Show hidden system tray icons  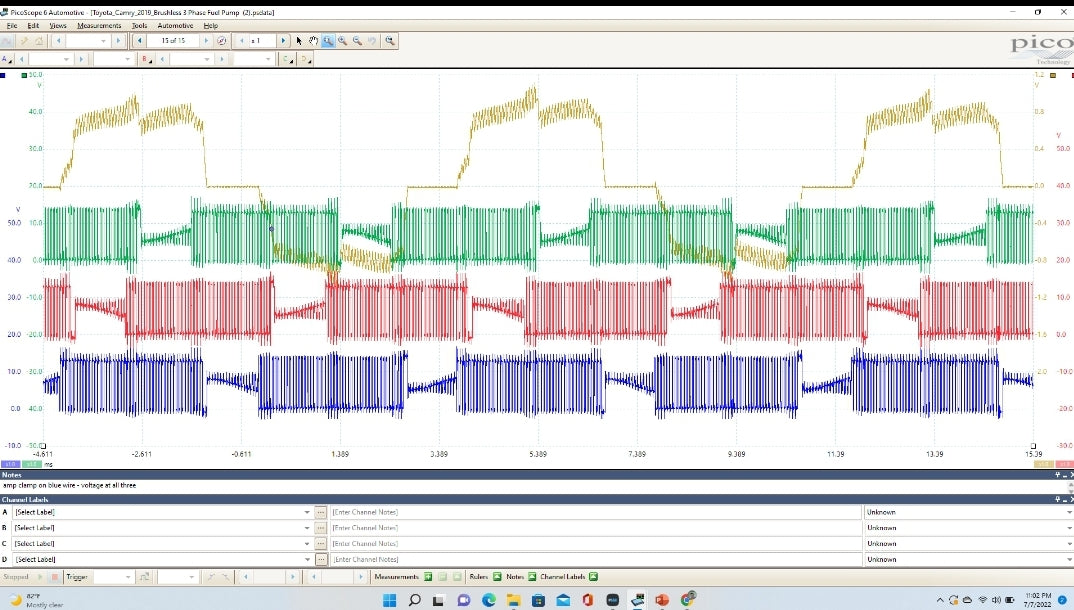coord(939,600)
